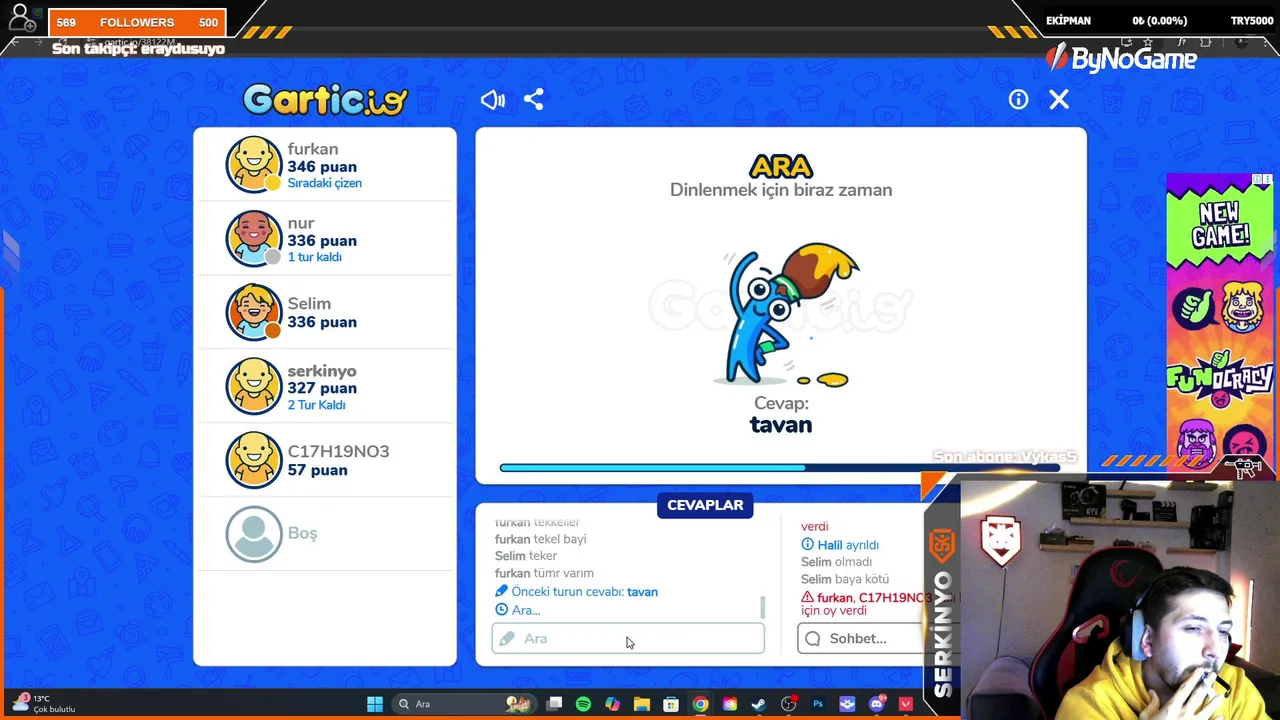
Task: Click the 'Selim teker' answer line
Action: [x=526, y=556]
